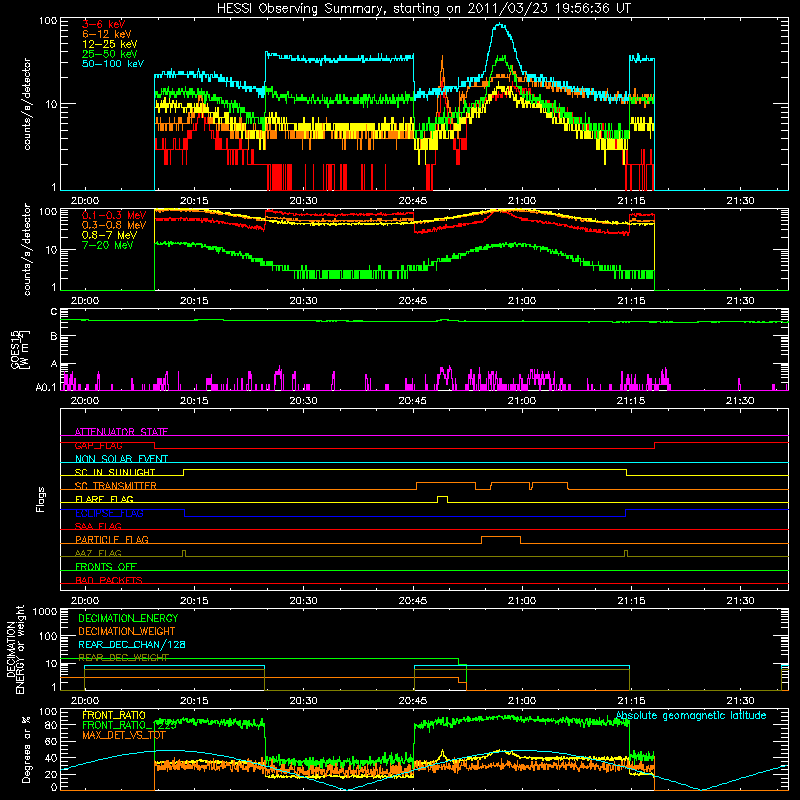This screenshot has width=800, height=800.
Task: Click the REAR_DEC_WEIGHT legend label
Action: tap(123, 658)
